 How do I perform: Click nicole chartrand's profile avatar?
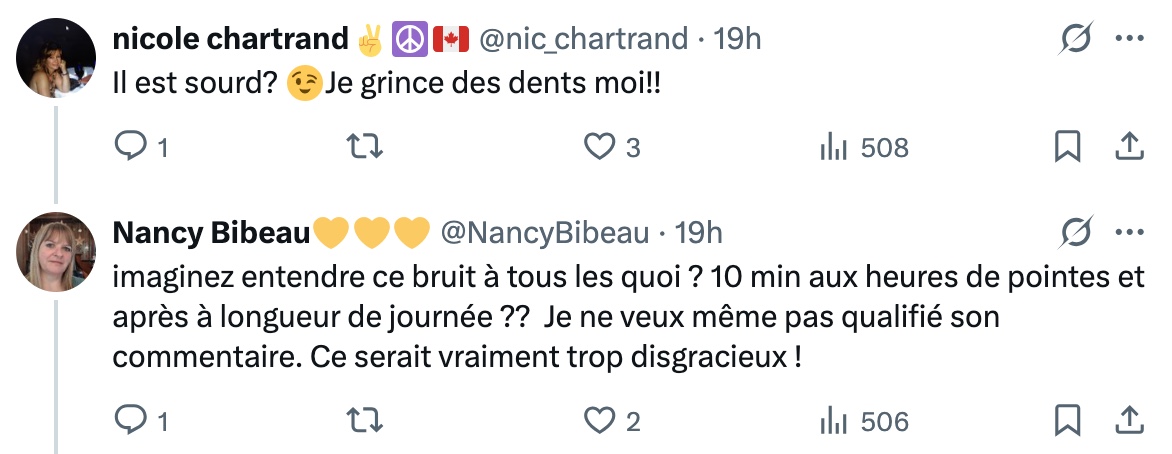(x=57, y=57)
